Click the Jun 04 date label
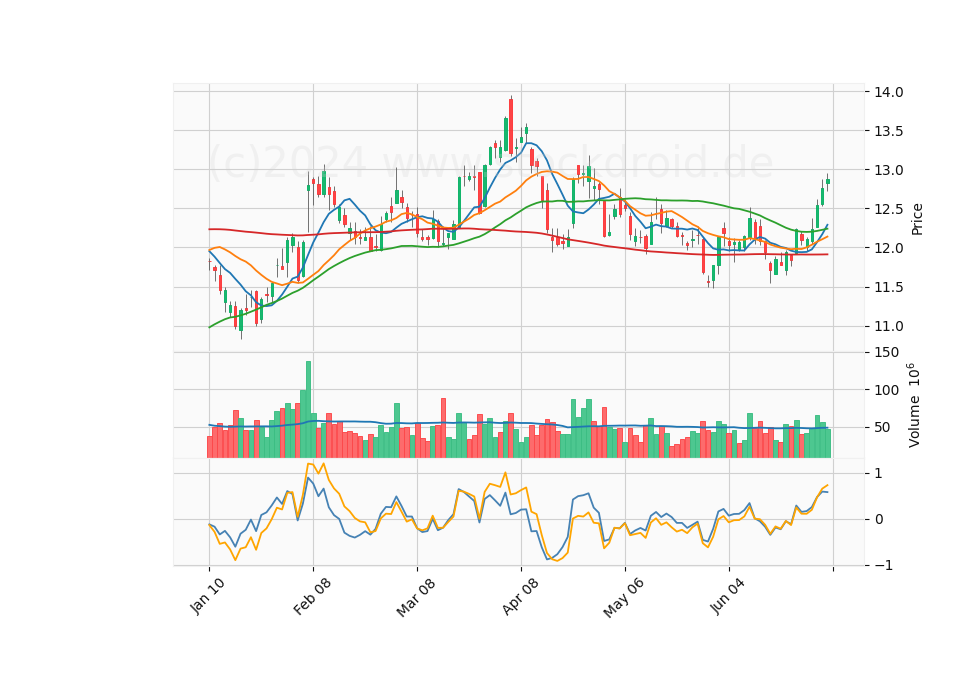 [x=728, y=596]
